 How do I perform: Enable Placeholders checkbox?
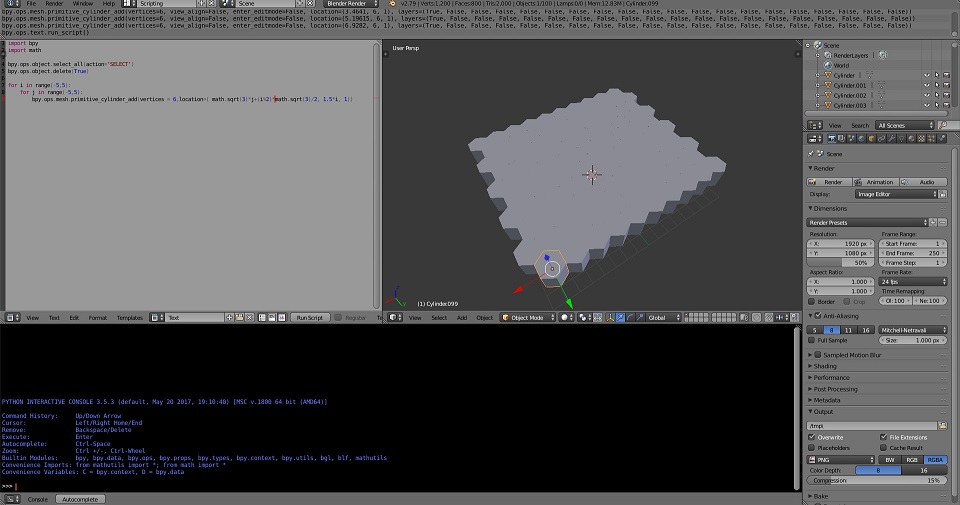812,447
